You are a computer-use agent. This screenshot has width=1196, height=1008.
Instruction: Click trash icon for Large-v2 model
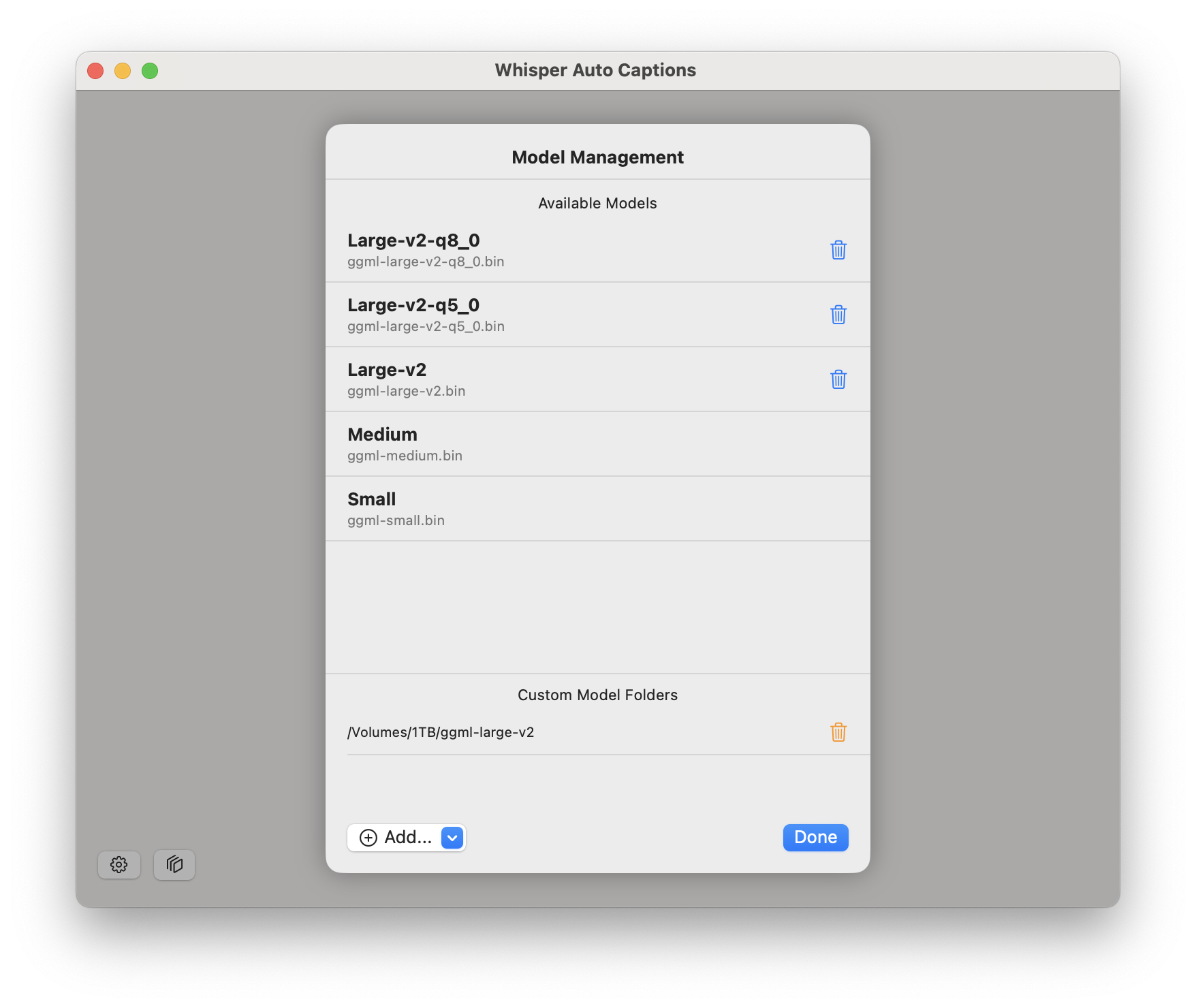pos(838,379)
